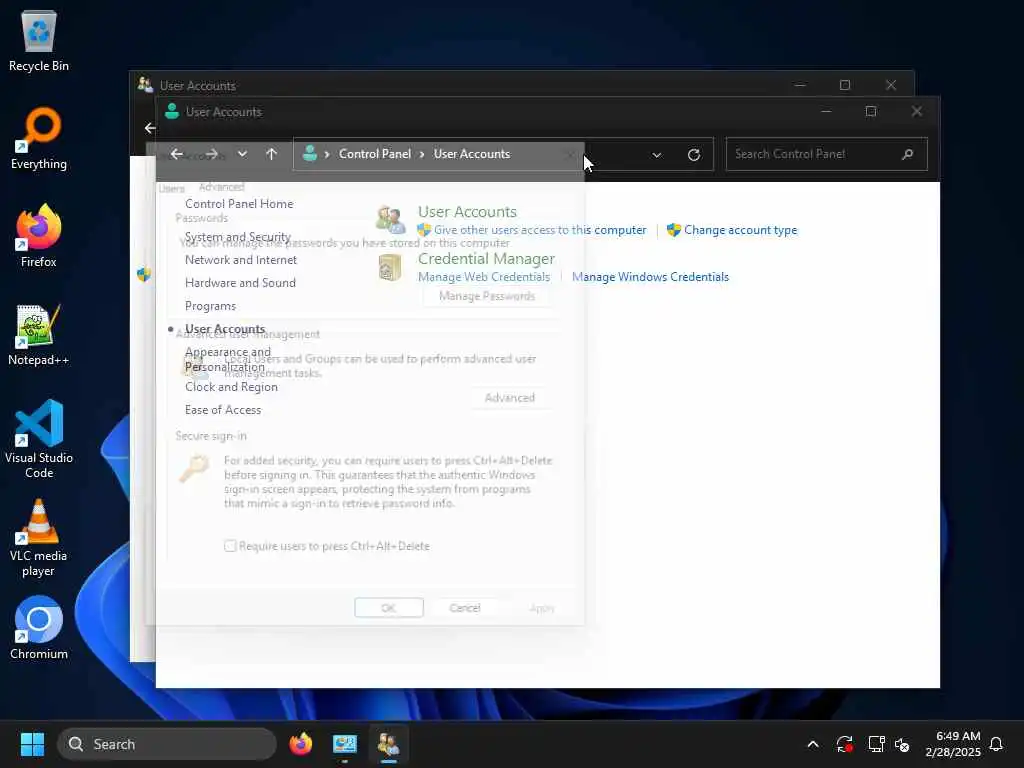
Task: Click the muted volume tray icon
Action: 902,744
